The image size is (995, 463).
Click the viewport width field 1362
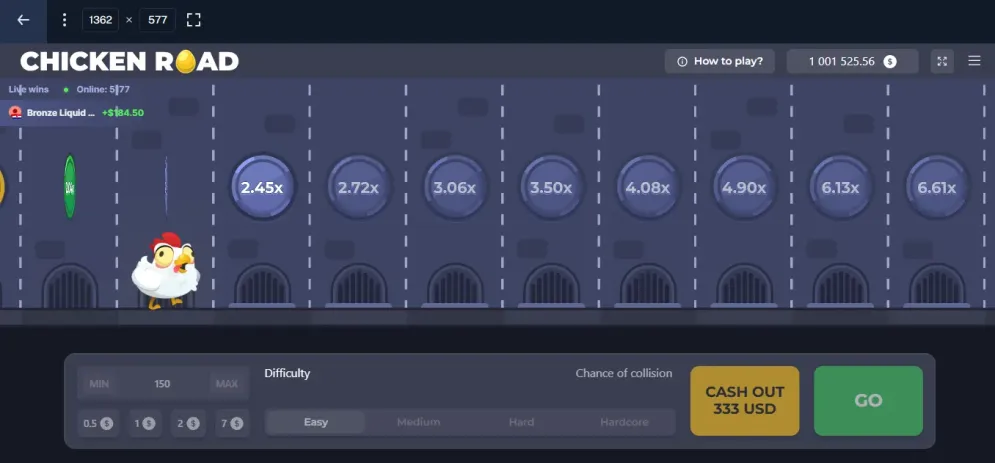tap(100, 20)
